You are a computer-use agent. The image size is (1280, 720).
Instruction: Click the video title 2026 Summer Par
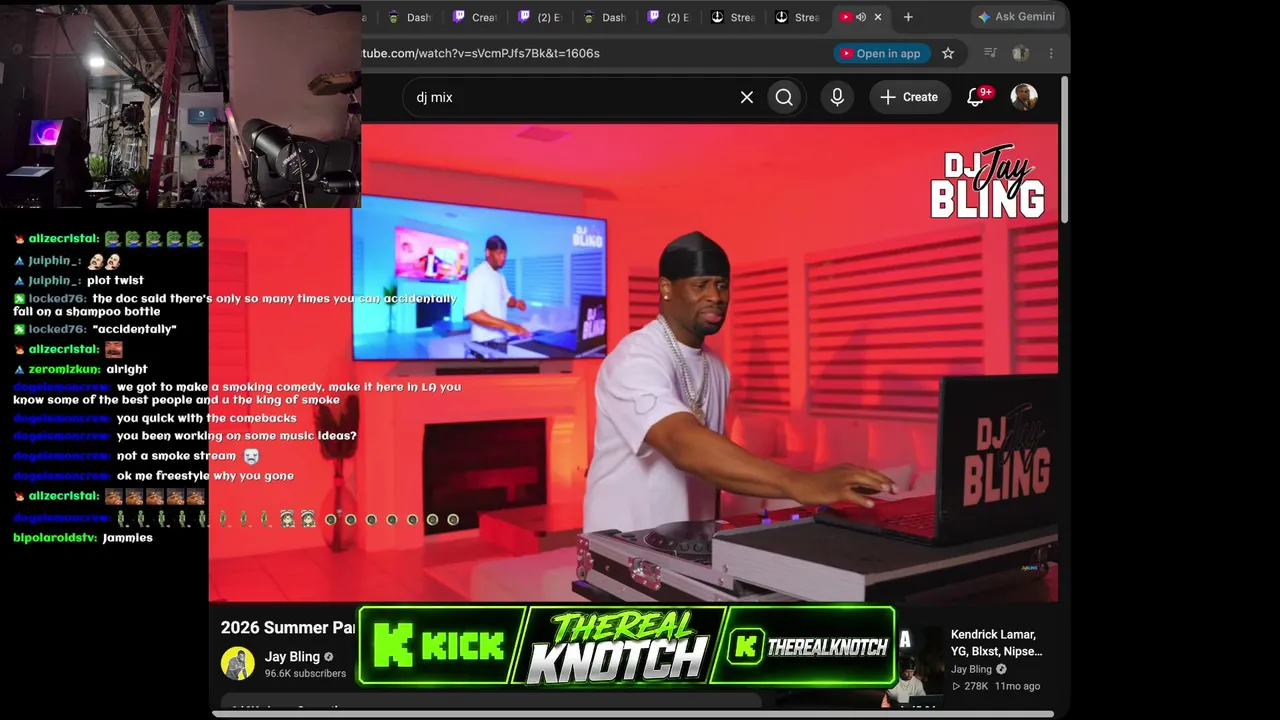tap(288, 628)
